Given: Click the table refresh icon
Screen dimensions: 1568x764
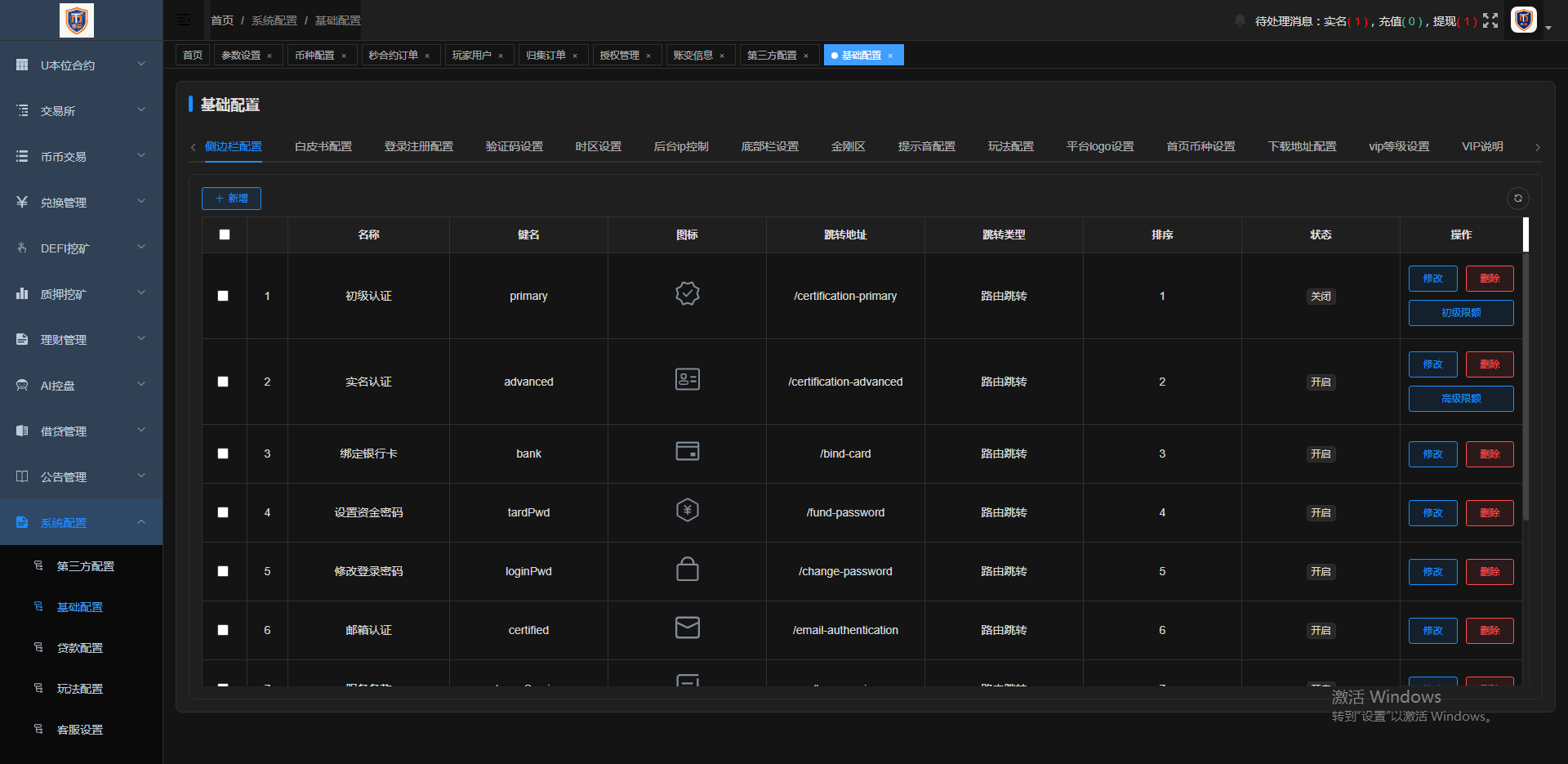Looking at the screenshot, I should point(1517,199).
